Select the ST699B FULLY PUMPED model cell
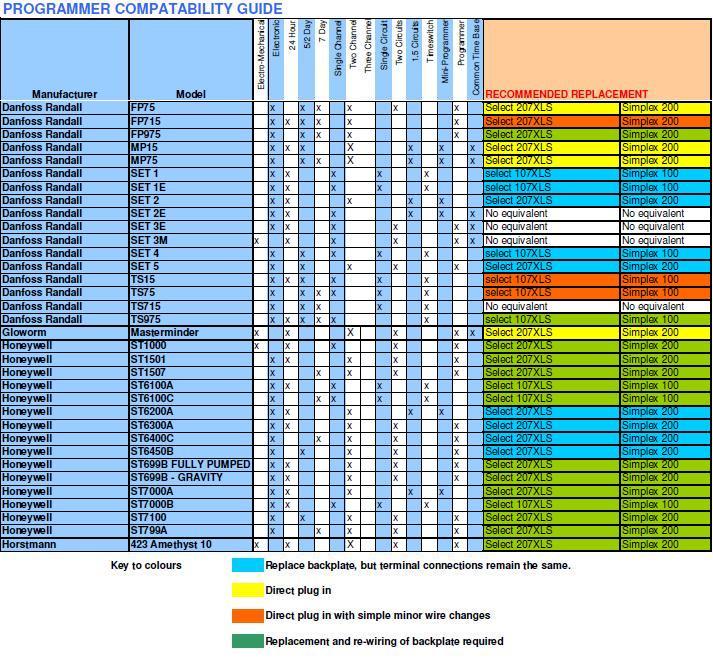Viewport: 713px width, 664px height. pyautogui.click(x=190, y=465)
